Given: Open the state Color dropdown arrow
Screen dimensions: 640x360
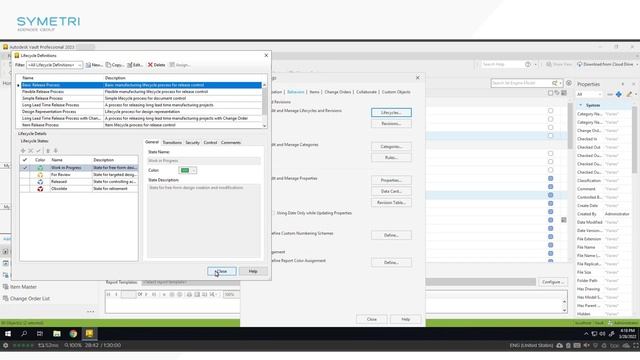Looking at the screenshot, I should pos(193,170).
